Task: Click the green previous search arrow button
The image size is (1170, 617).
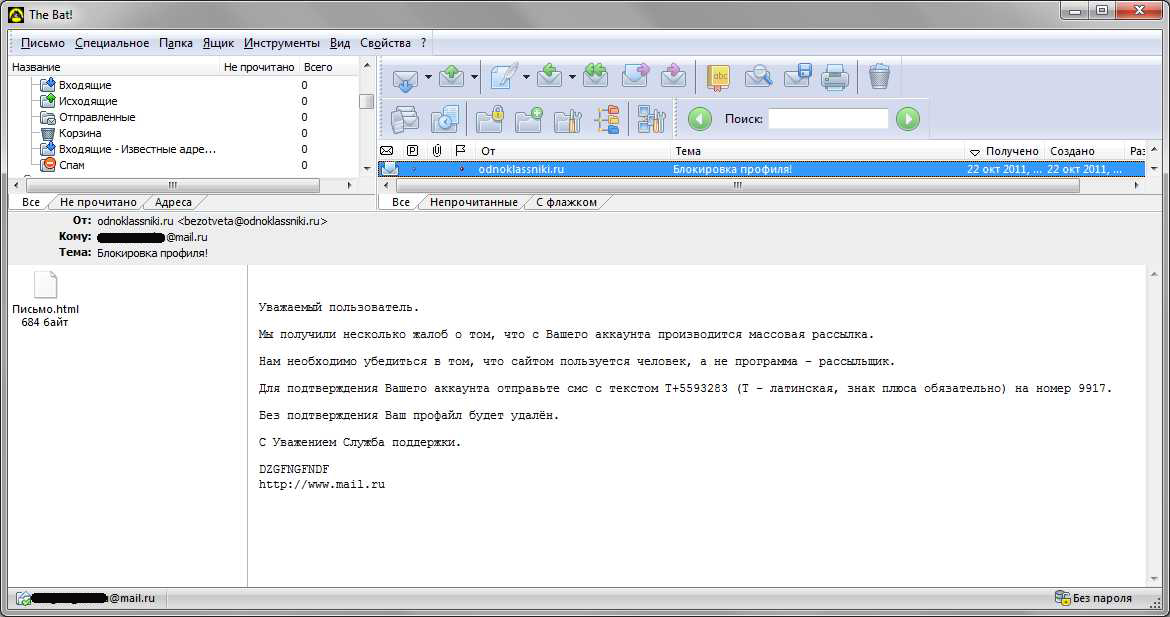Action: click(x=699, y=119)
